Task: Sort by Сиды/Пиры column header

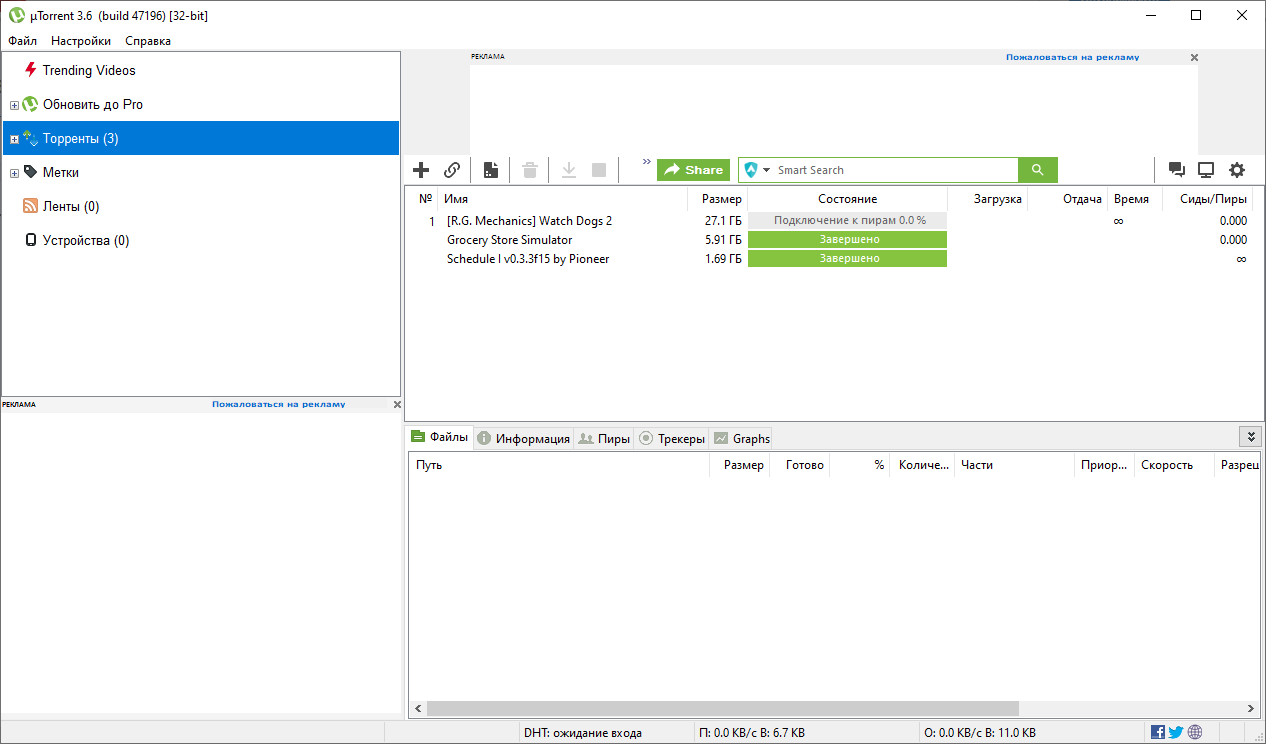Action: (x=1208, y=199)
